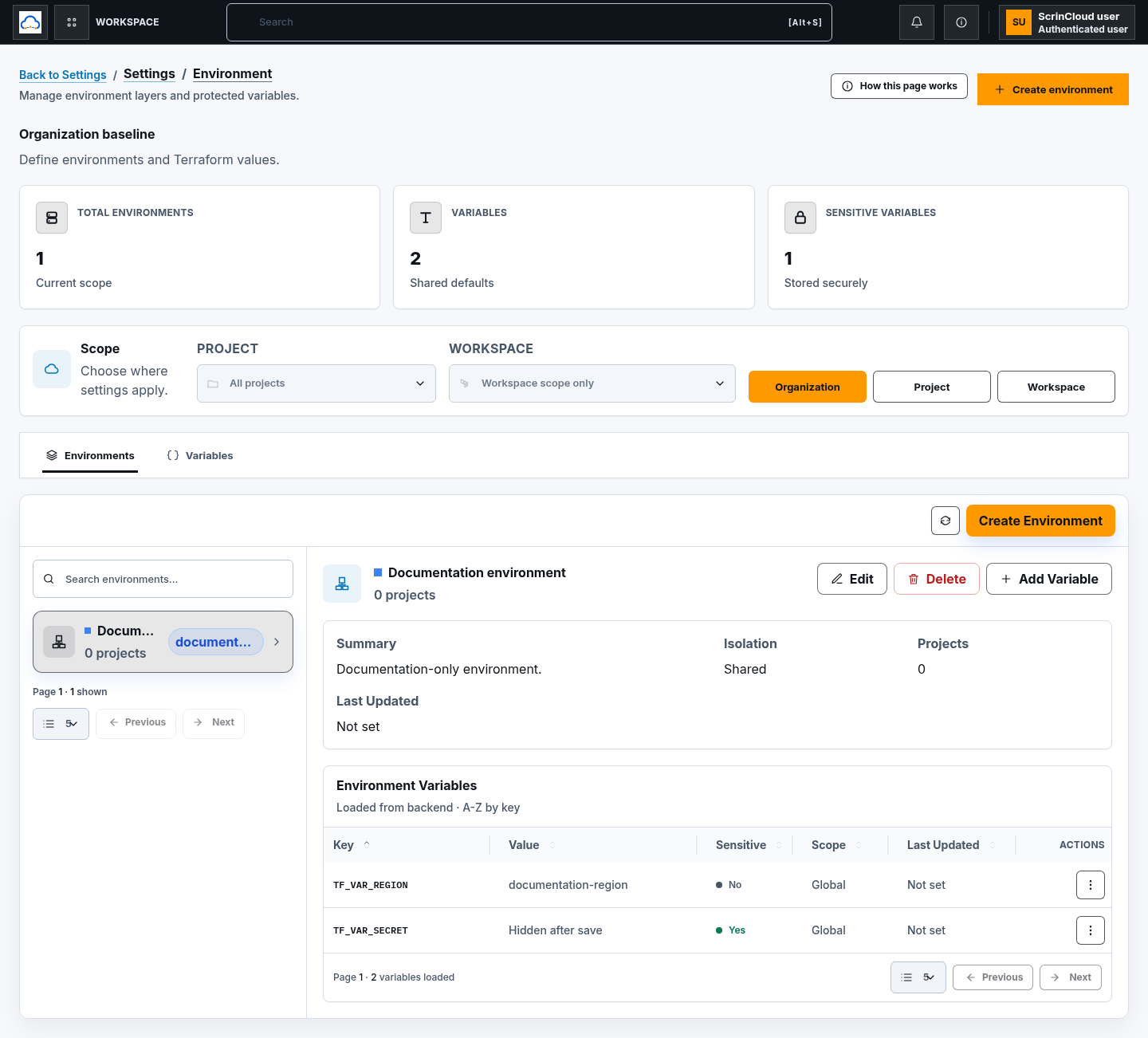
Task: Sort table by Last Updated column
Action: 993,845
